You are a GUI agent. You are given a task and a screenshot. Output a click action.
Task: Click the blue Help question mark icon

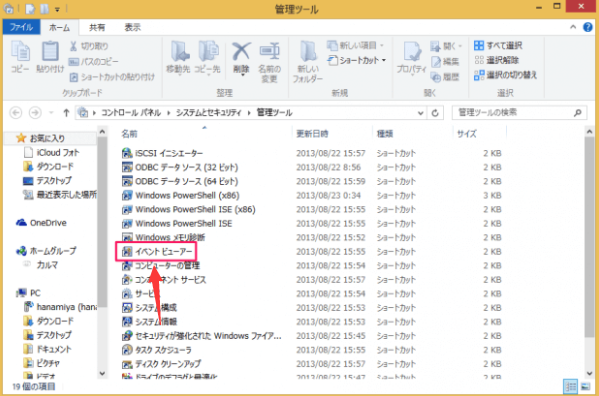588,27
